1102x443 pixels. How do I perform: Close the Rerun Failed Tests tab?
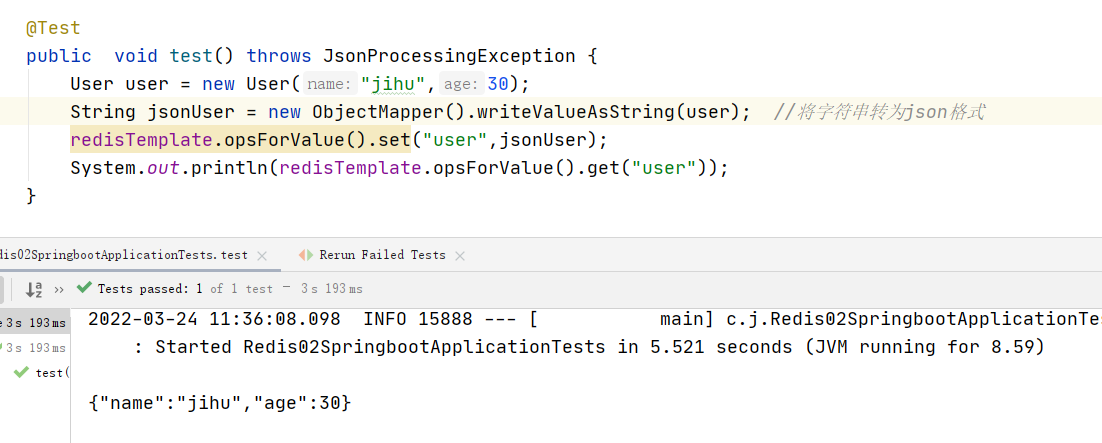pos(460,256)
